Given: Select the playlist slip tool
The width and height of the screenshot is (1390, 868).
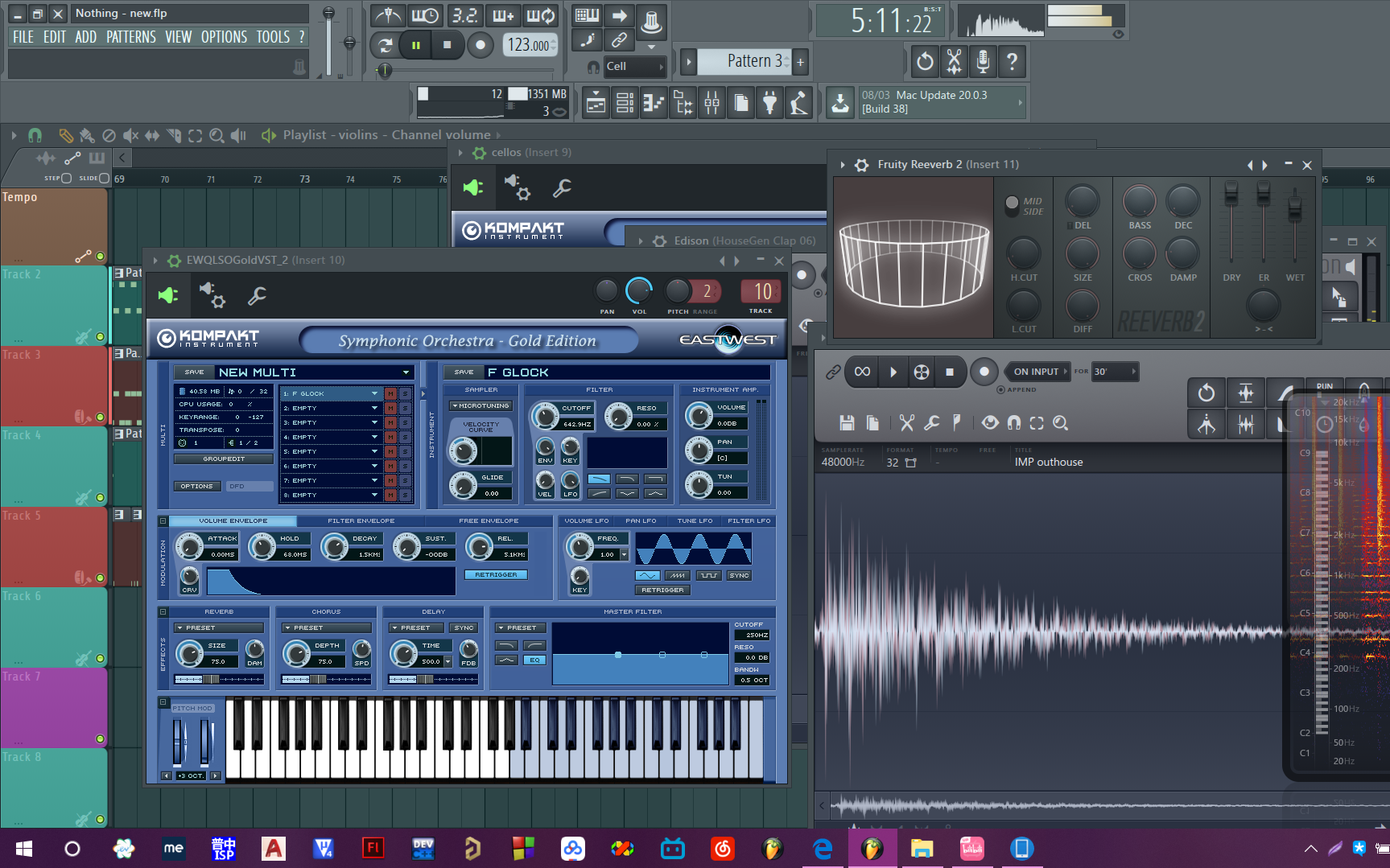Looking at the screenshot, I should pos(152,135).
